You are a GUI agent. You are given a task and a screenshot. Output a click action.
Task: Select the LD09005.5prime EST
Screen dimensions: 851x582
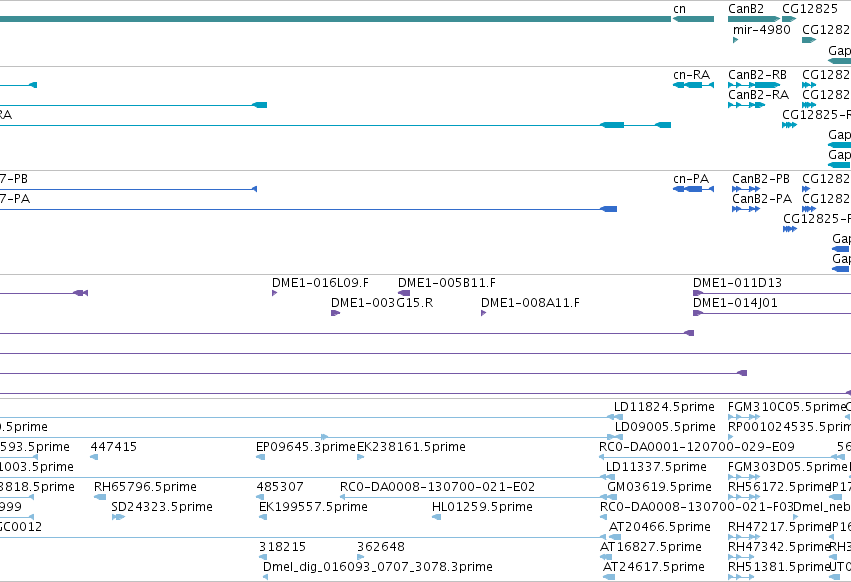614,437
